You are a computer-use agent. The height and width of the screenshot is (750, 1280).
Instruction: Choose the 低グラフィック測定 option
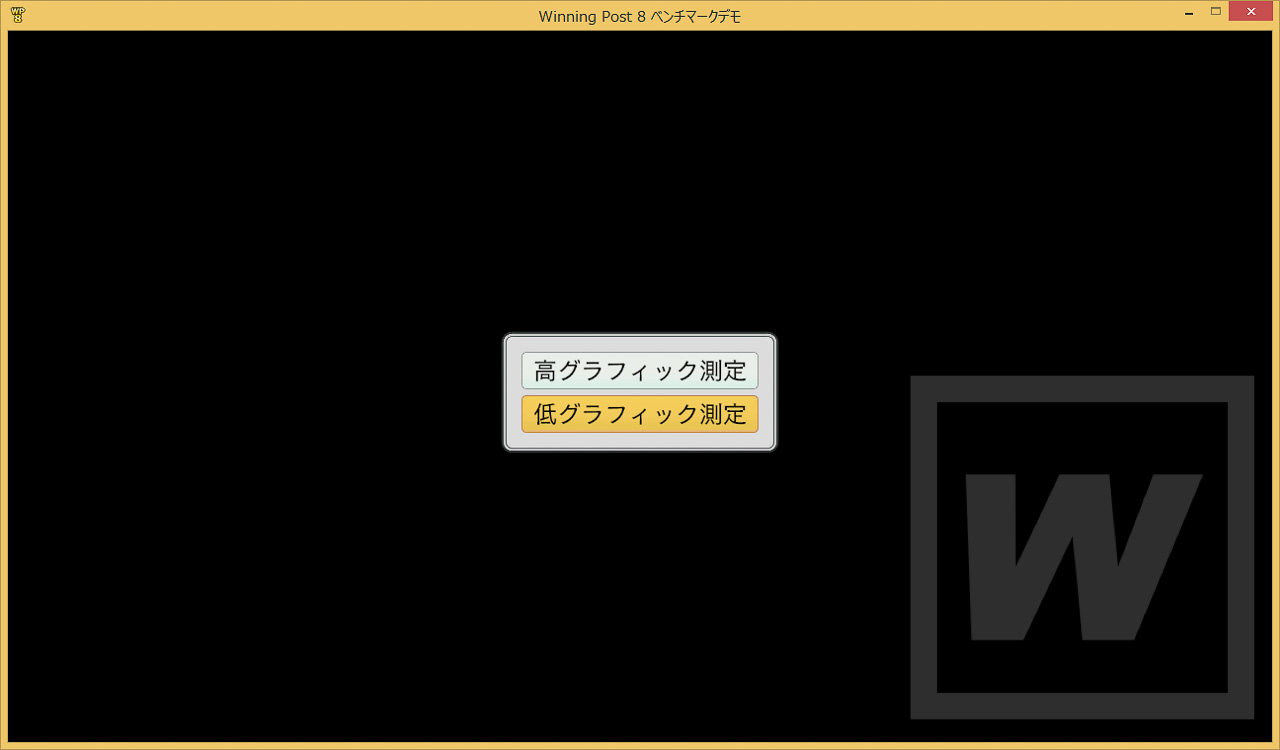[x=640, y=414]
